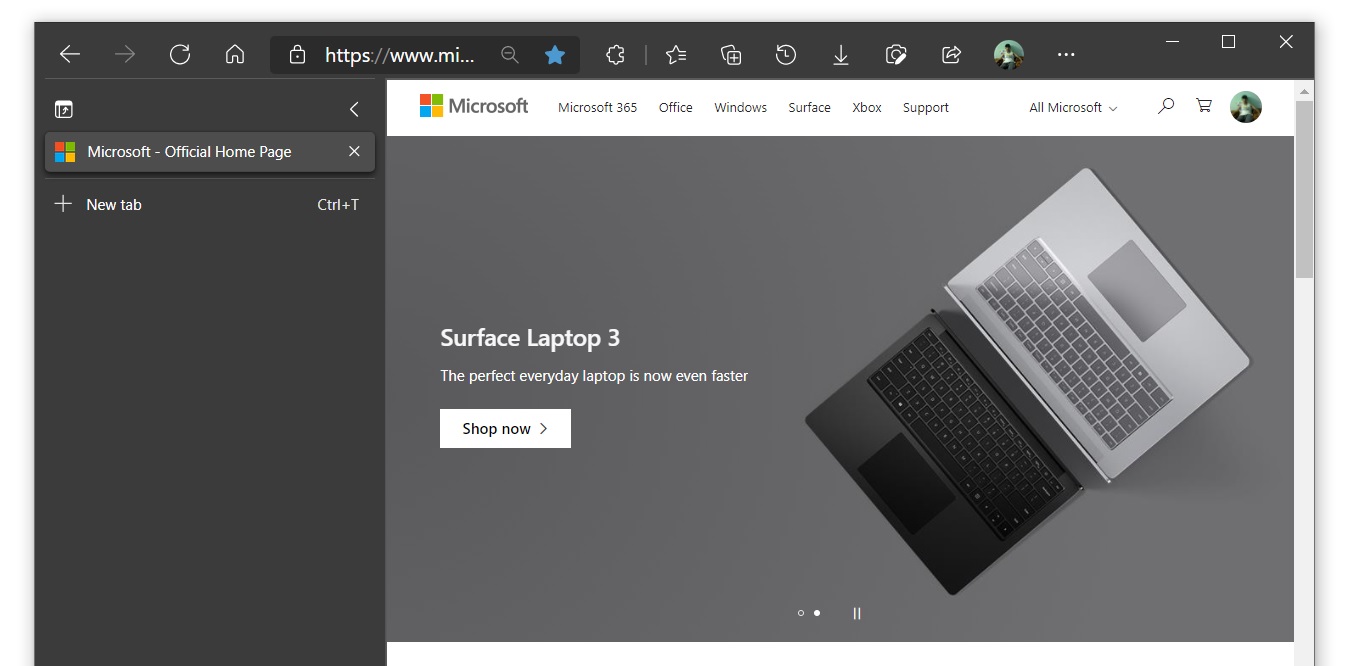The height and width of the screenshot is (666, 1356).
Task: Click the website search magnifier icon
Action: tap(1166, 105)
